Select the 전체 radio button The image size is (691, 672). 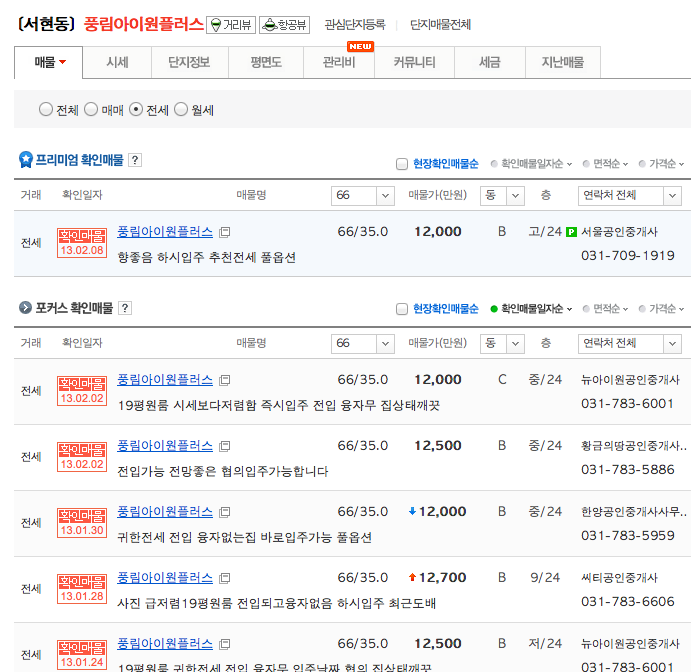point(46,109)
